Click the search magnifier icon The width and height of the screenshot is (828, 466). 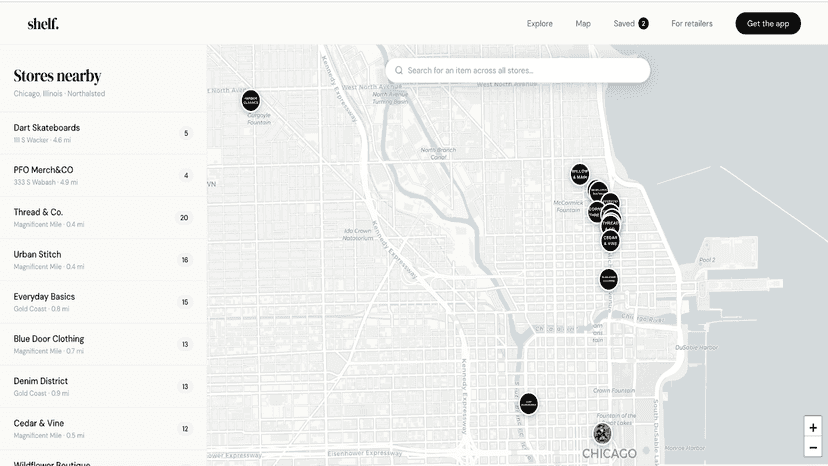point(399,70)
